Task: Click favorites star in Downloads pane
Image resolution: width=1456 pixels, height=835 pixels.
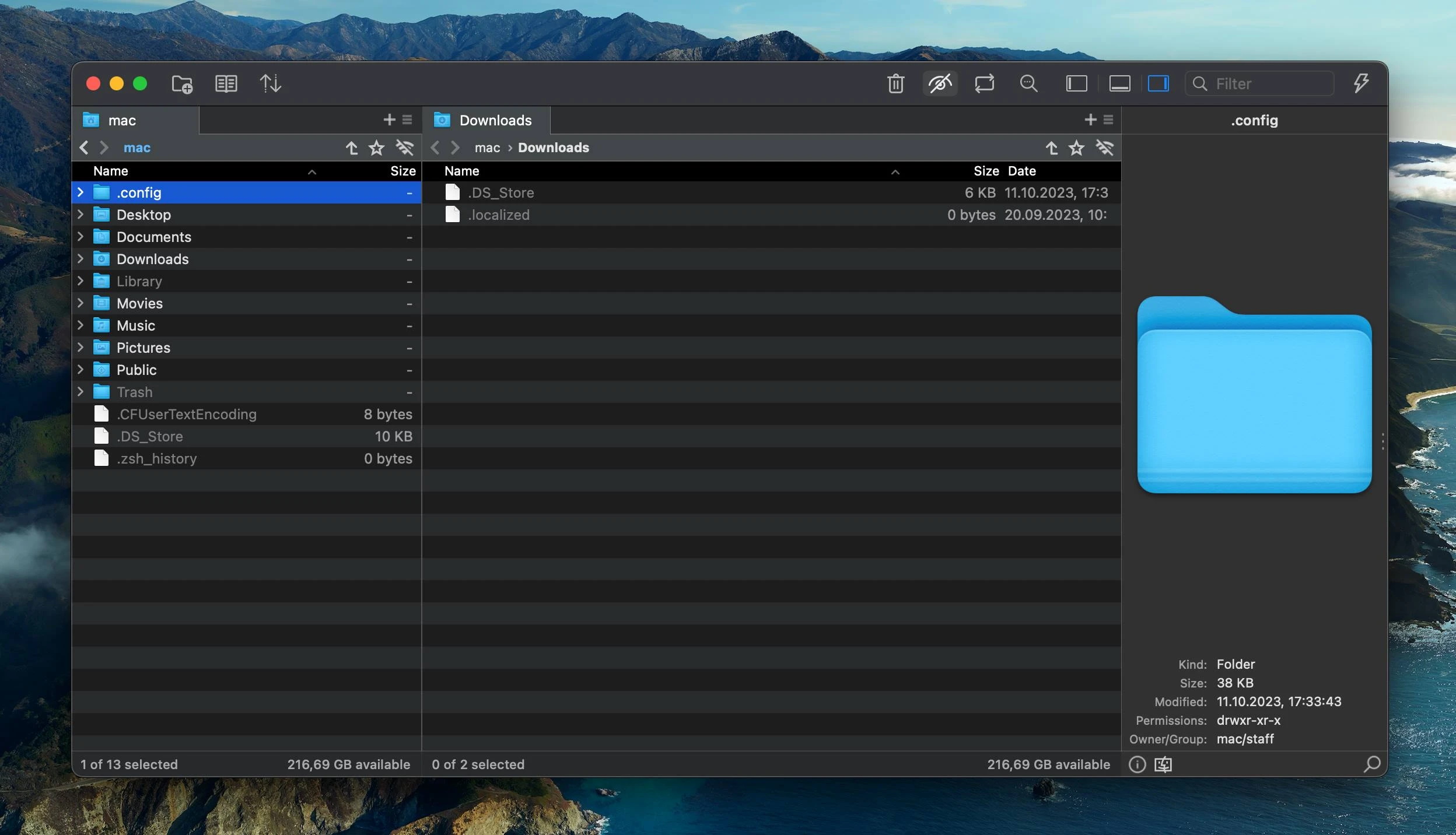Action: click(1076, 148)
